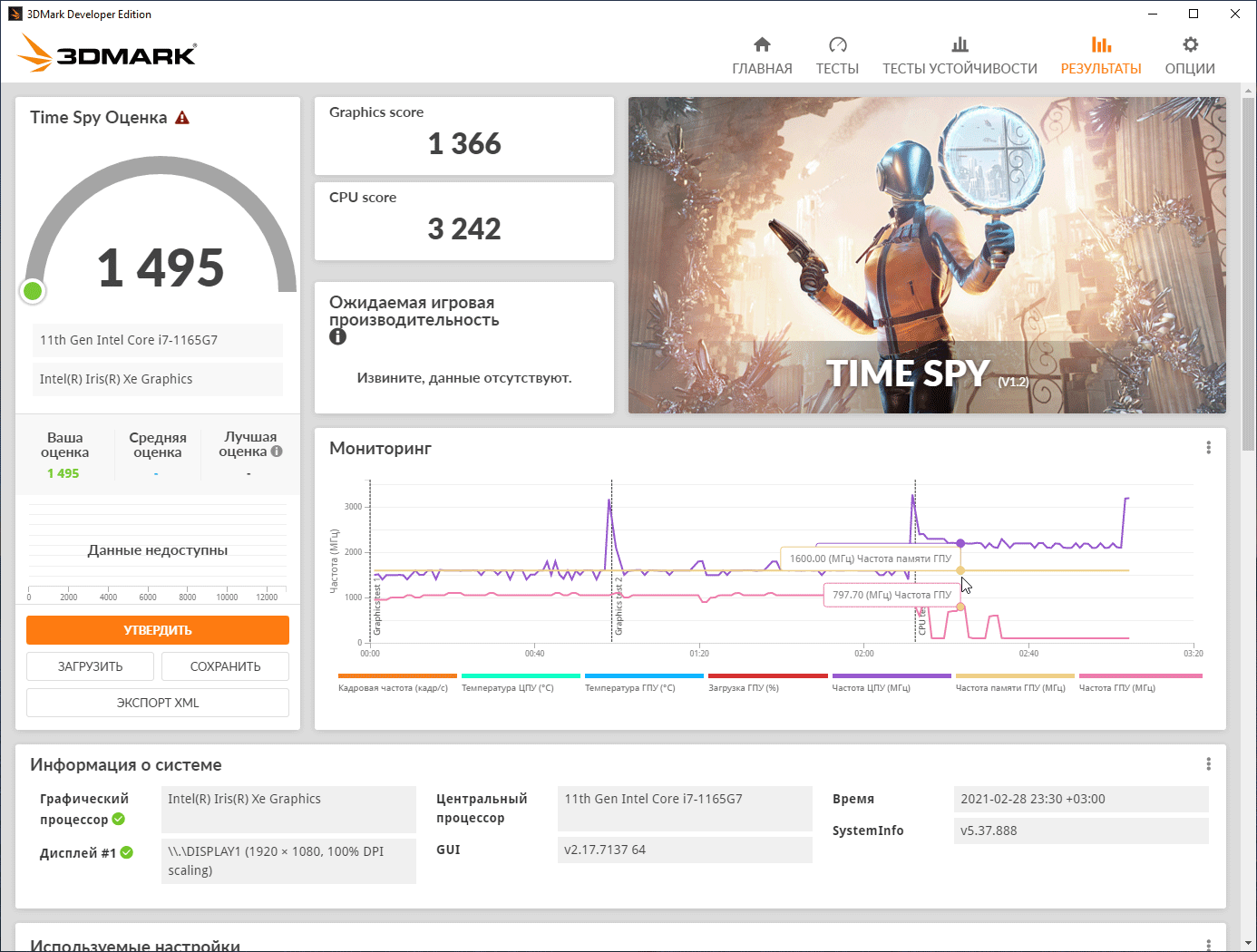Viewport: 1257px width, 952px height.
Task: Click the SystemInfo version v5.37.888
Action: (1081, 831)
